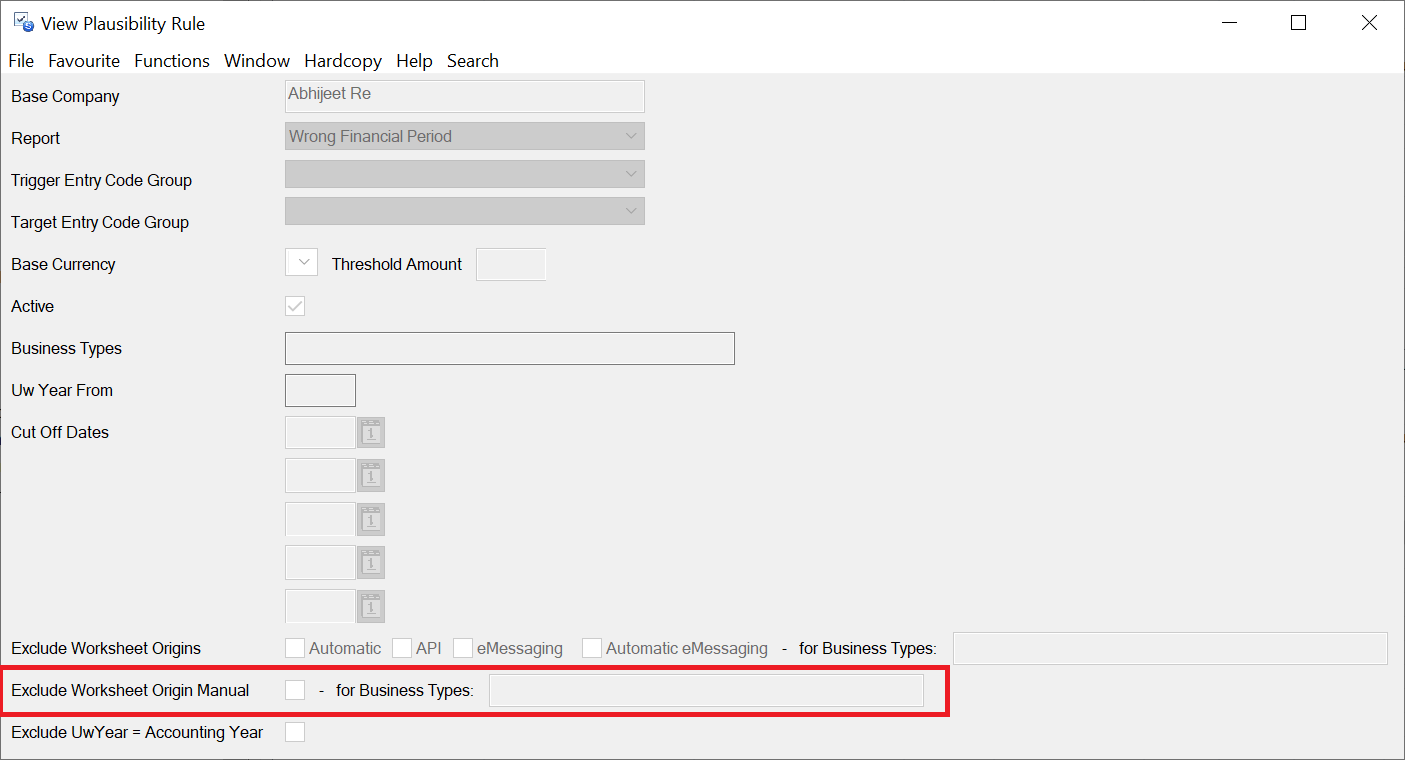Click the View Plausibility Rule window icon

tap(23, 22)
